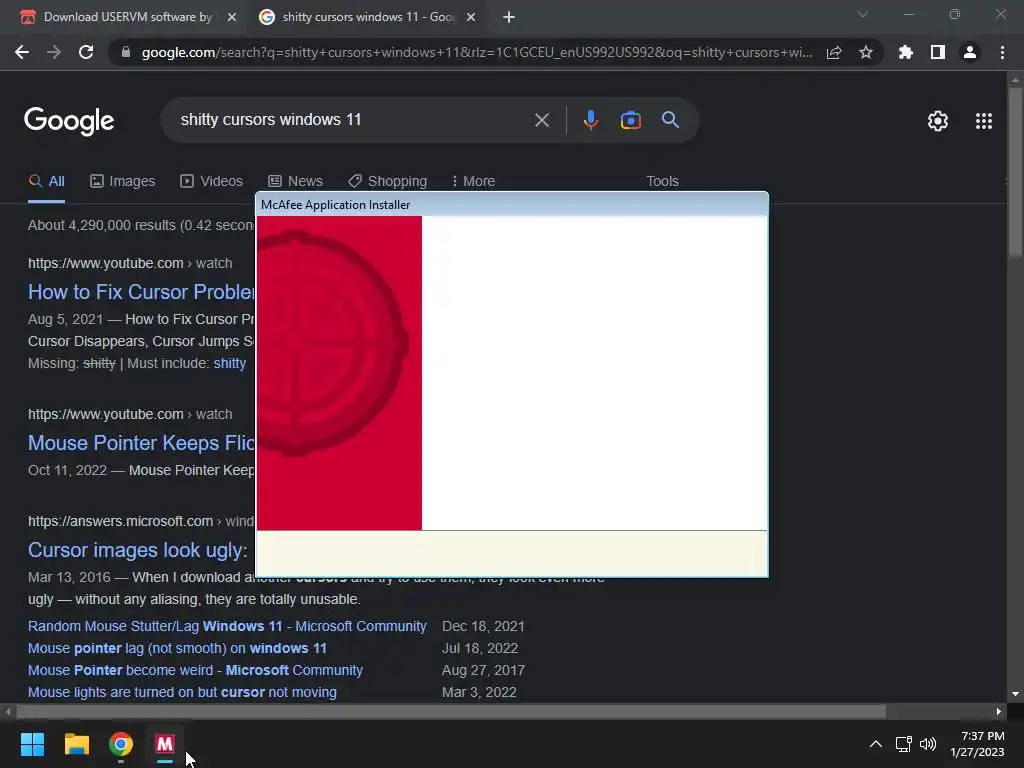This screenshot has height=768, width=1024.
Task: Open Mouse pointer lag on windows 11 link
Action: (177, 648)
